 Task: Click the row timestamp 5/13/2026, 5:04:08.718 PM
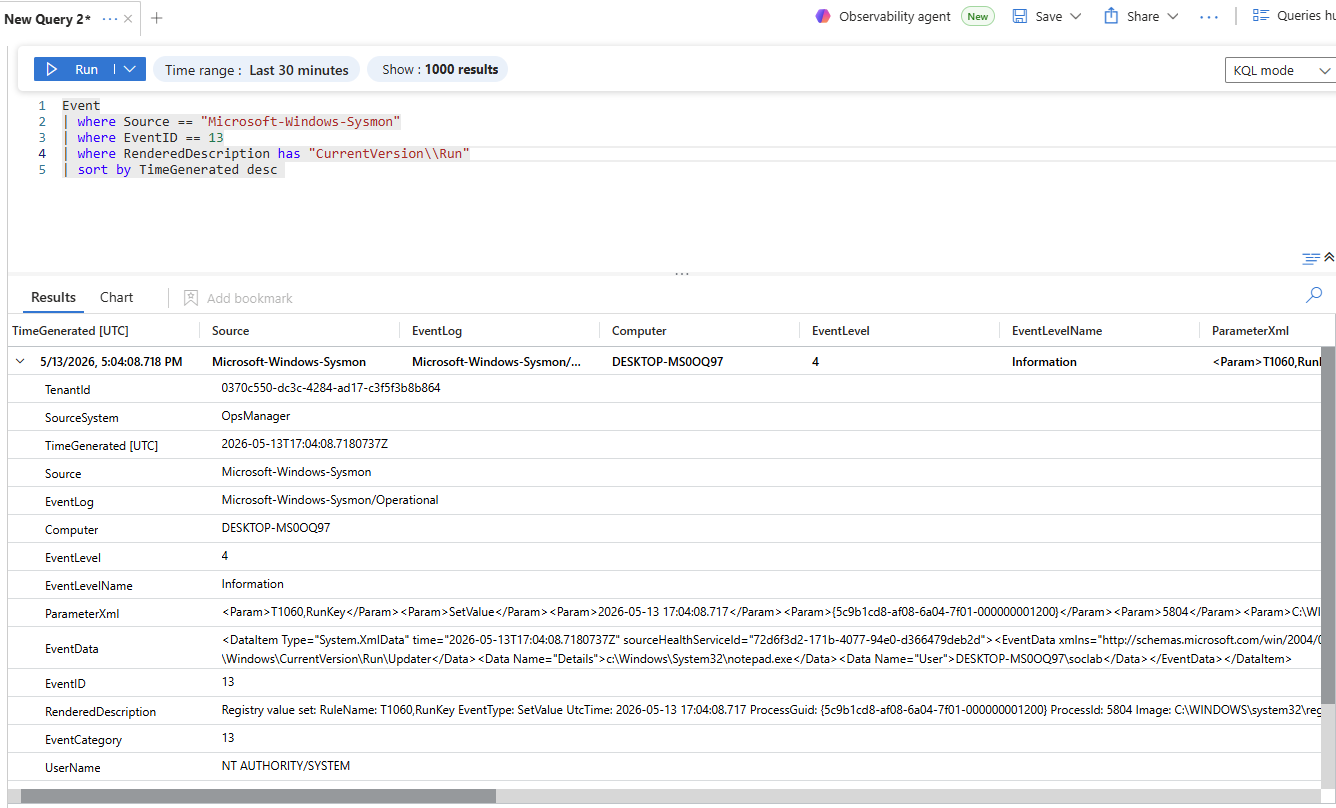tap(111, 362)
